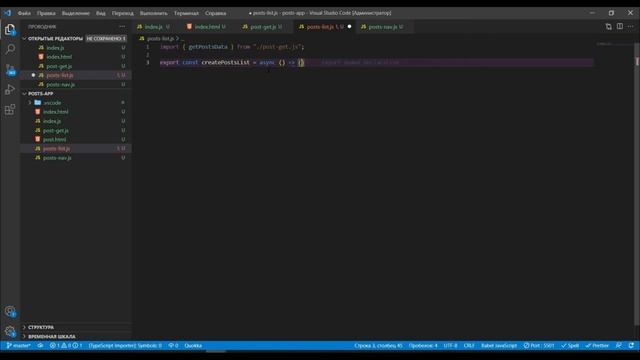The width and height of the screenshot is (640, 360).
Task: Open the Explorer view in activity bar
Action: [x=10, y=30]
